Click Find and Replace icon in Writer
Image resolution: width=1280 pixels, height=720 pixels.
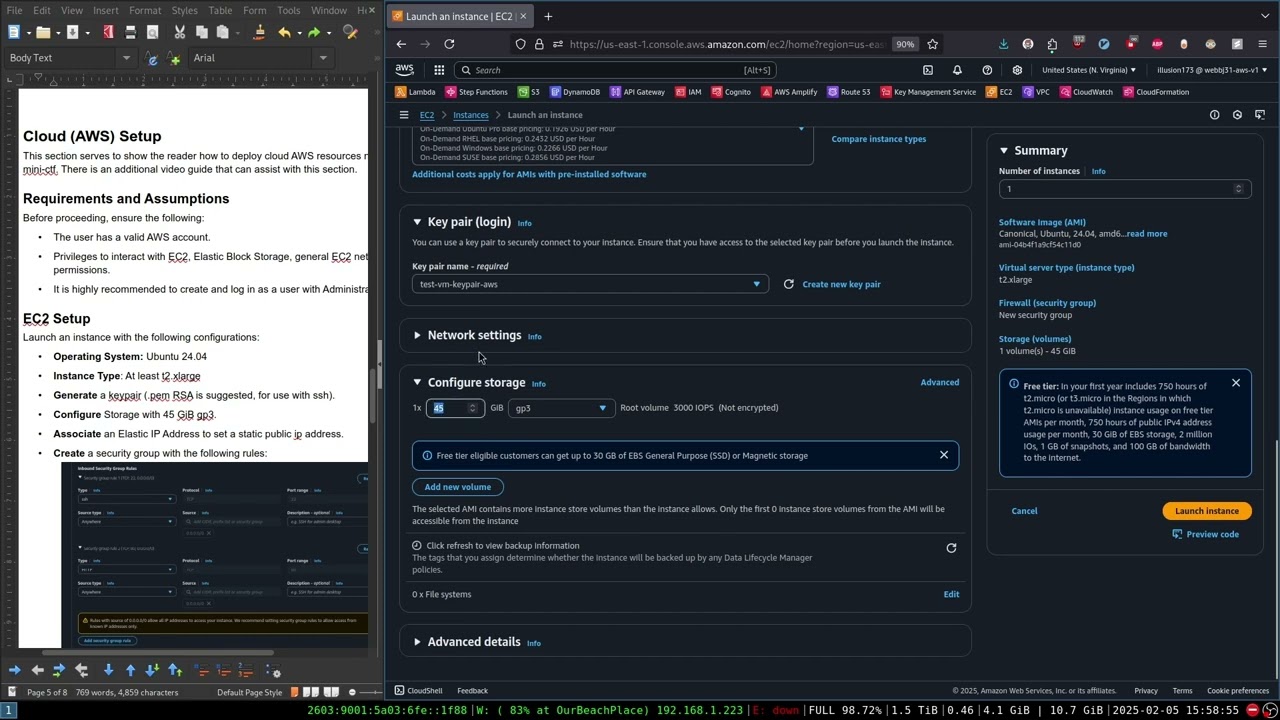pyautogui.click(x=350, y=32)
